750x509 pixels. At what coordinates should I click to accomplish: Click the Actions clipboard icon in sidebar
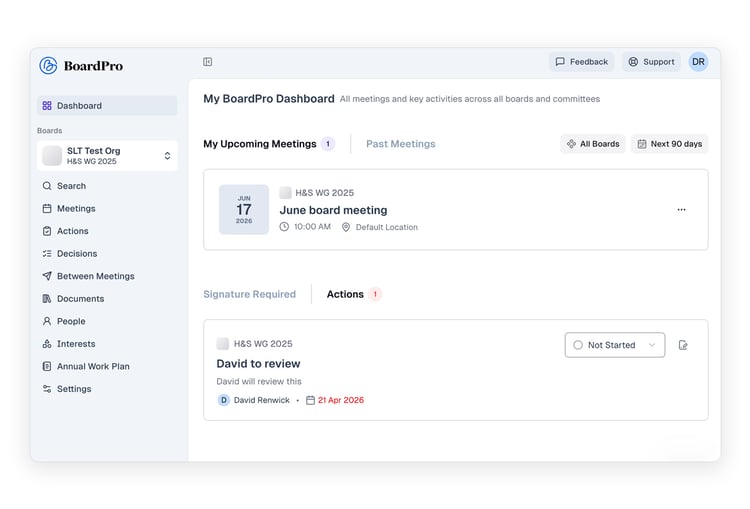click(x=47, y=231)
